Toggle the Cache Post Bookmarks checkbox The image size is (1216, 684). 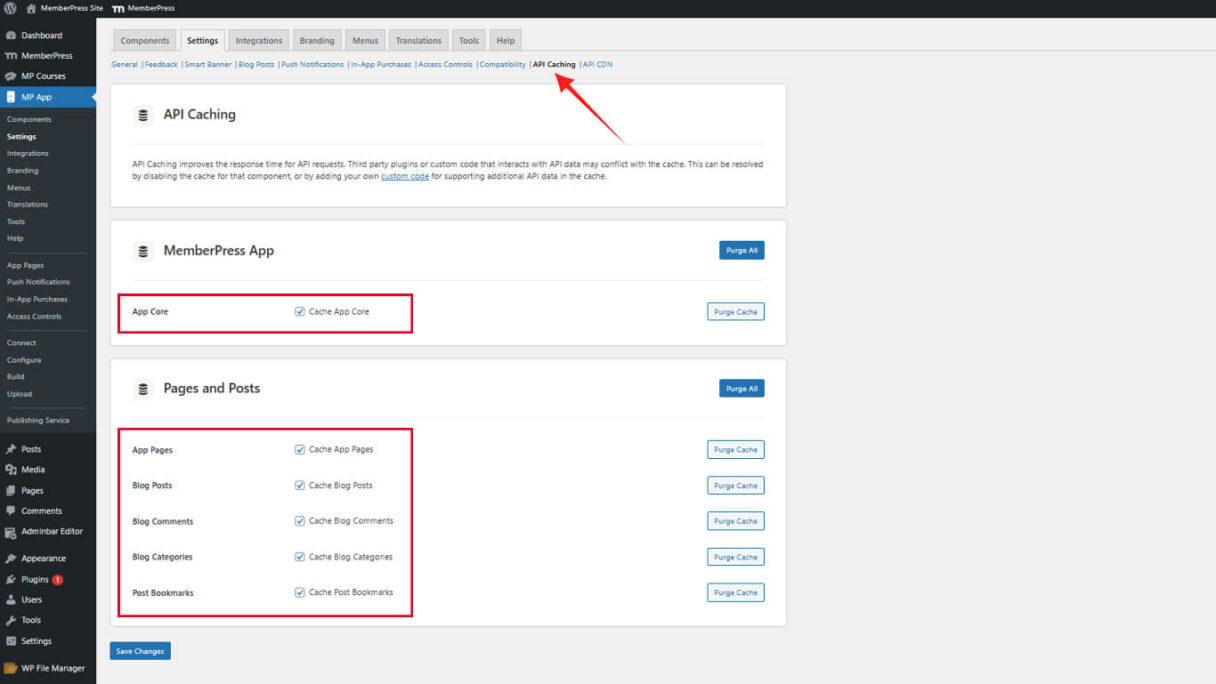[300, 592]
